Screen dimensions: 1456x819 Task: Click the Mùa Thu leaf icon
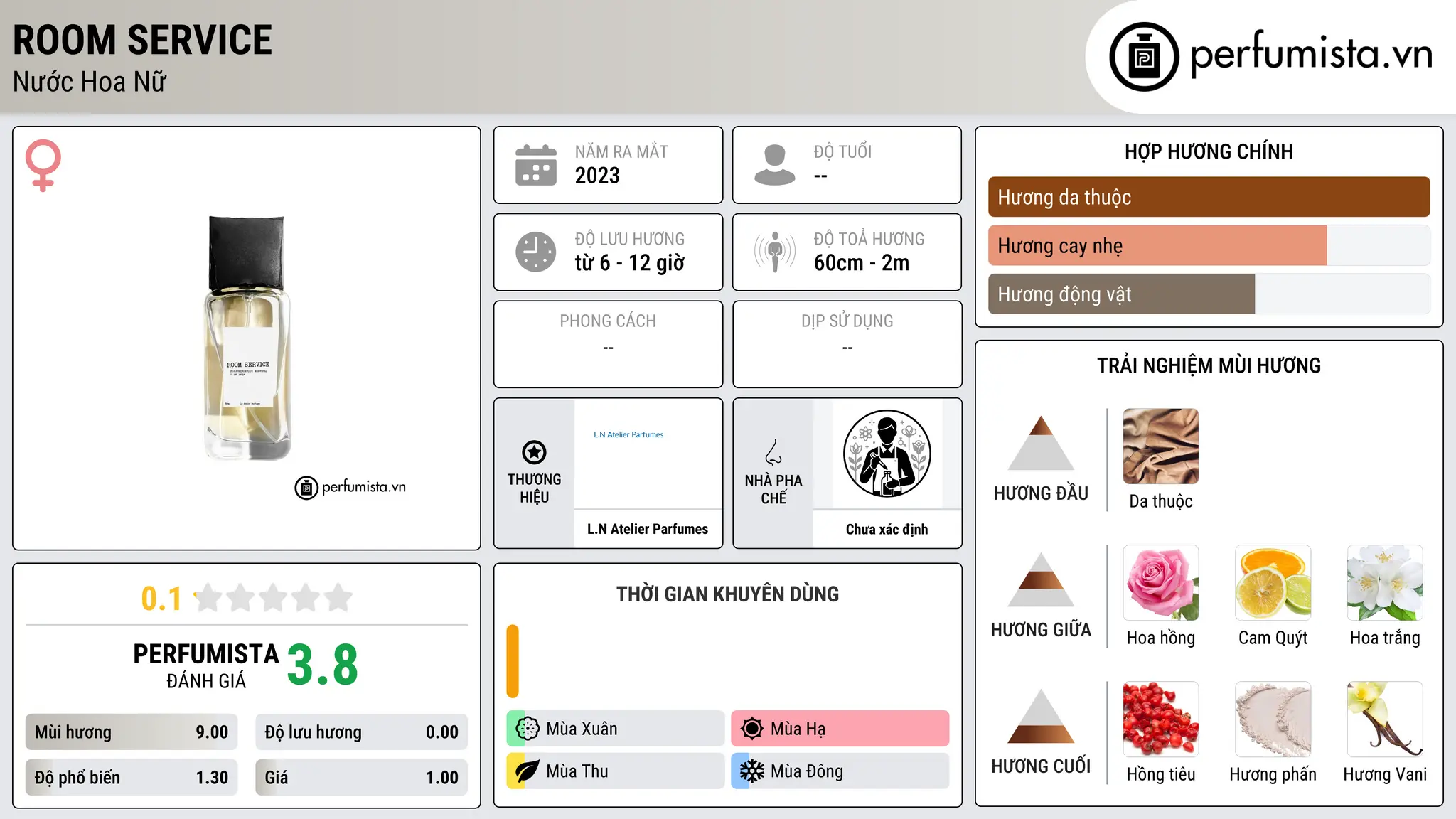pos(528,771)
